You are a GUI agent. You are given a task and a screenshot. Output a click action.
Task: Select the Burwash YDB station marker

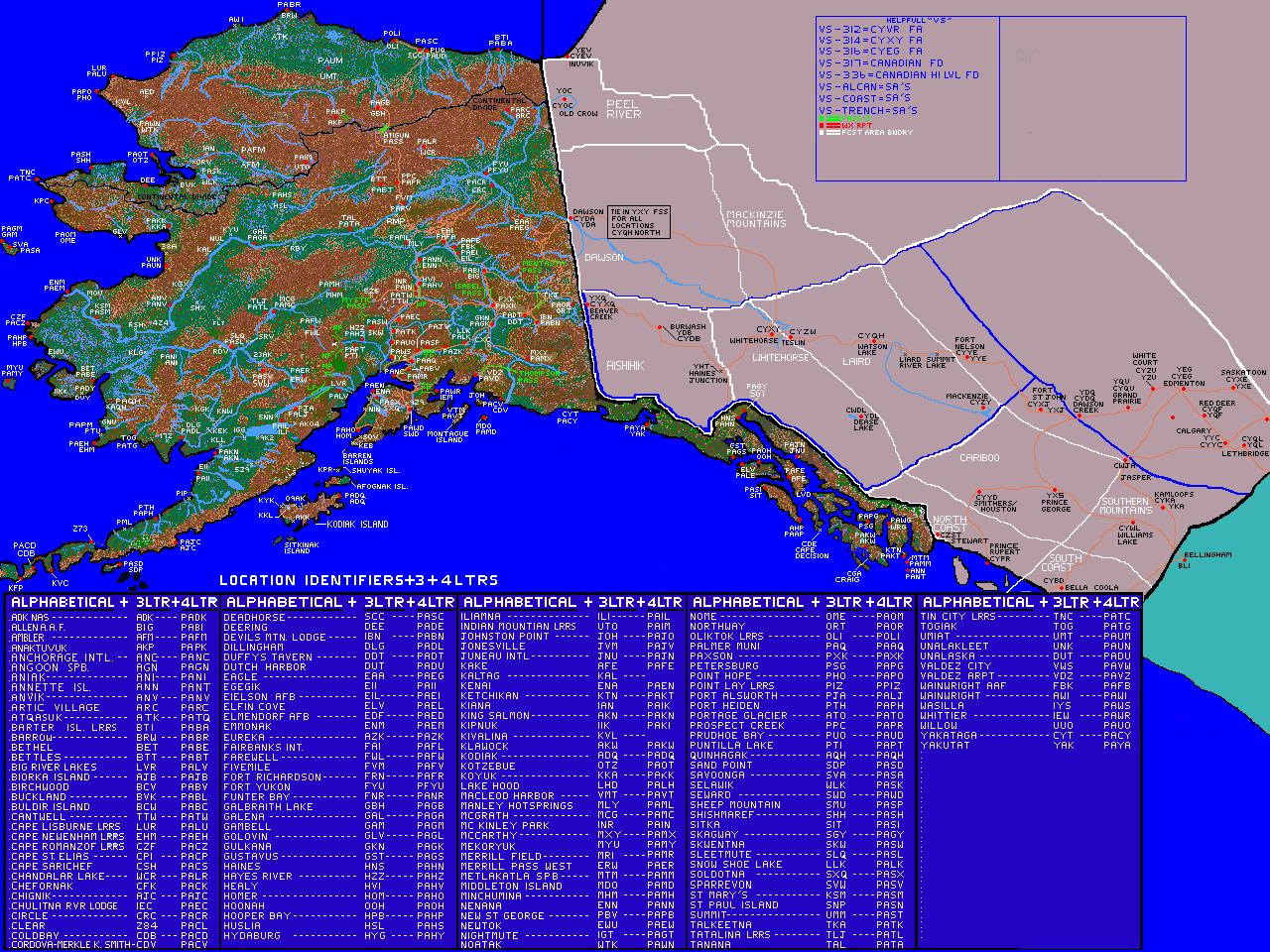pos(660,325)
